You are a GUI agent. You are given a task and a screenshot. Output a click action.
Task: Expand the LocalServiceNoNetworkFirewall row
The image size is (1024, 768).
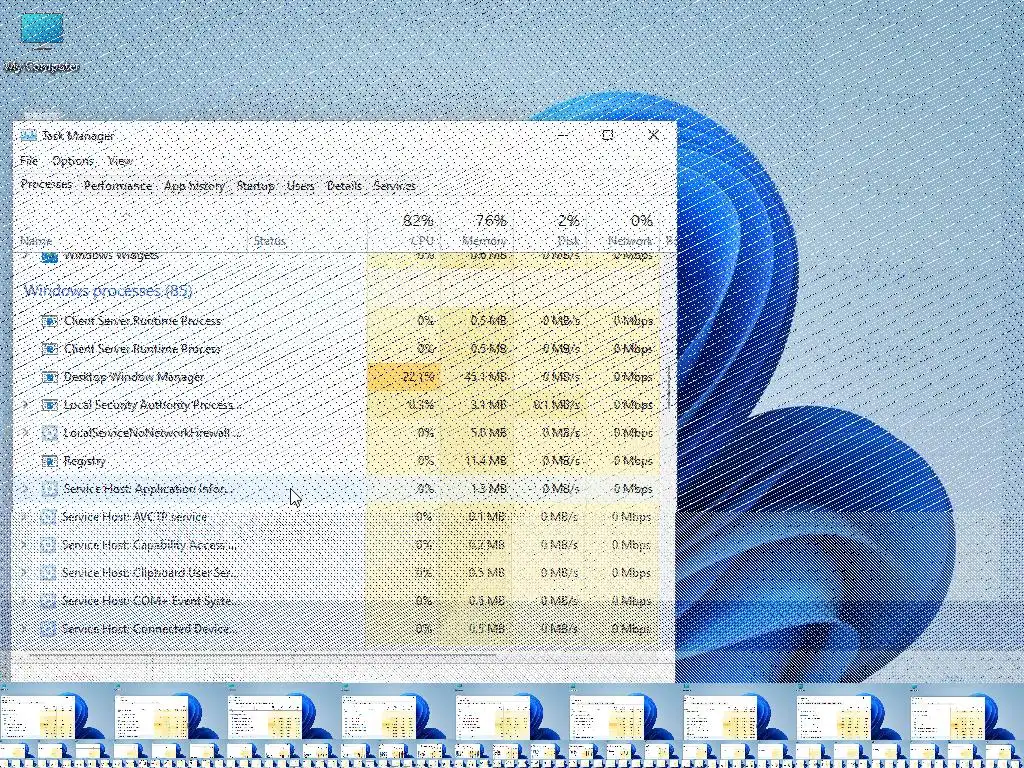click(x=25, y=433)
